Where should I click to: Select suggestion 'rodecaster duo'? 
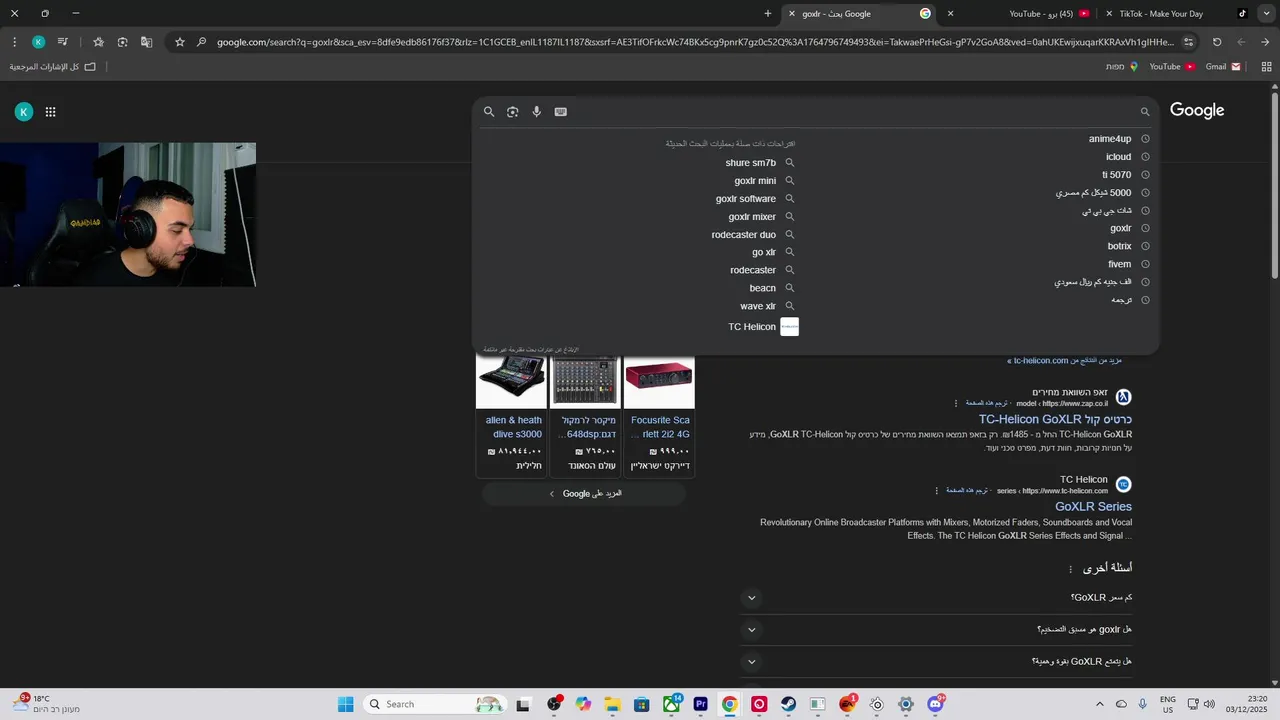[x=744, y=235]
